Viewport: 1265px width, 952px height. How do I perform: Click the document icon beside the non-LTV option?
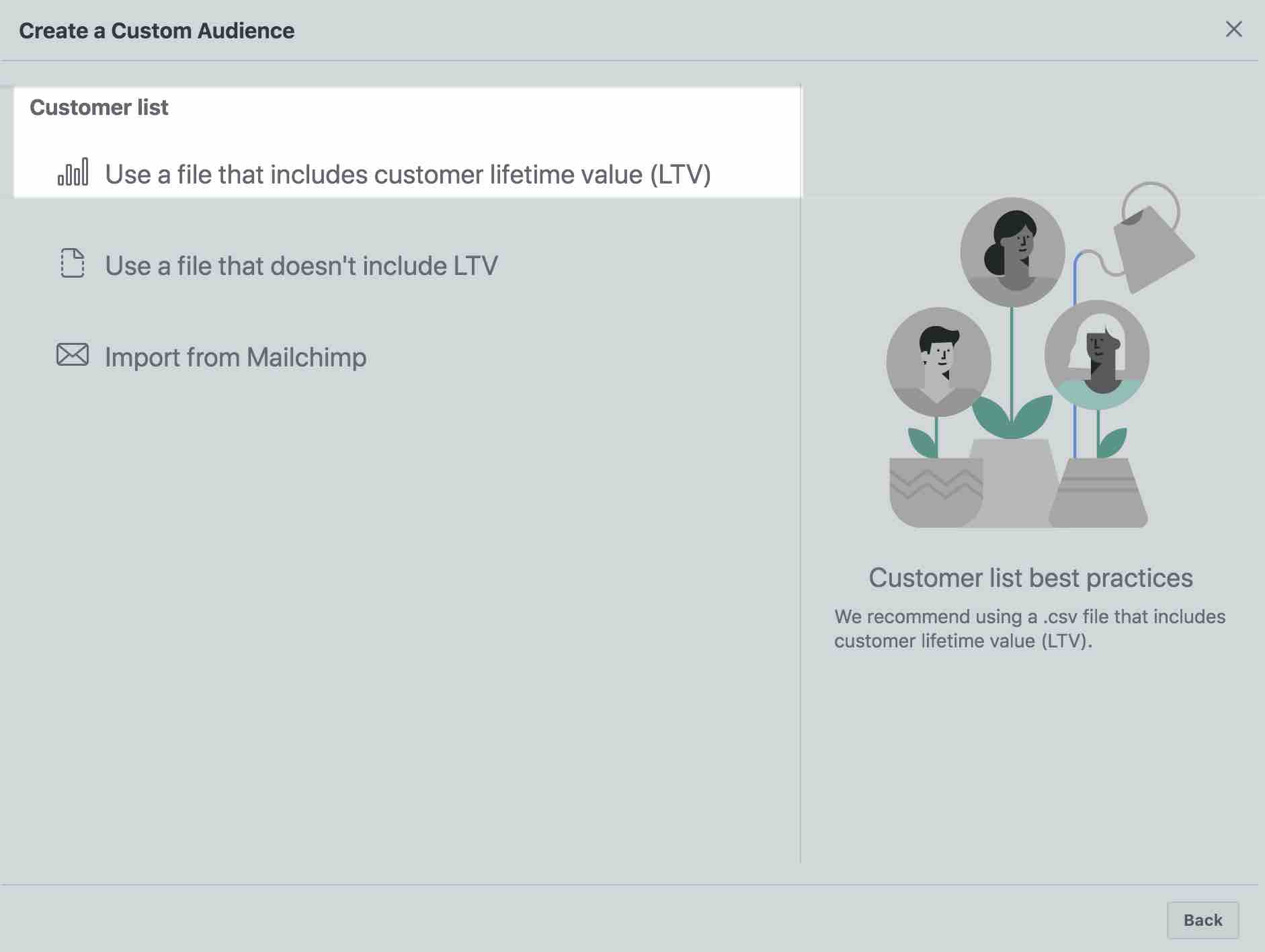click(73, 264)
